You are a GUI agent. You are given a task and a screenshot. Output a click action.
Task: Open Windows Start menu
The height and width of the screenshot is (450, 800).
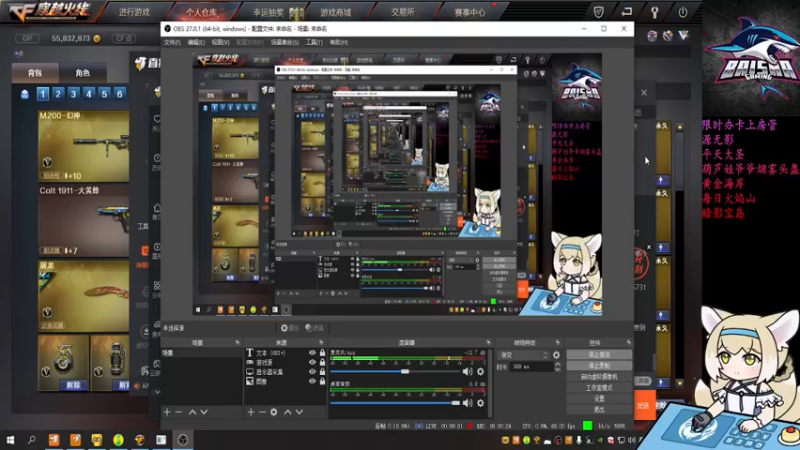[x=10, y=440]
